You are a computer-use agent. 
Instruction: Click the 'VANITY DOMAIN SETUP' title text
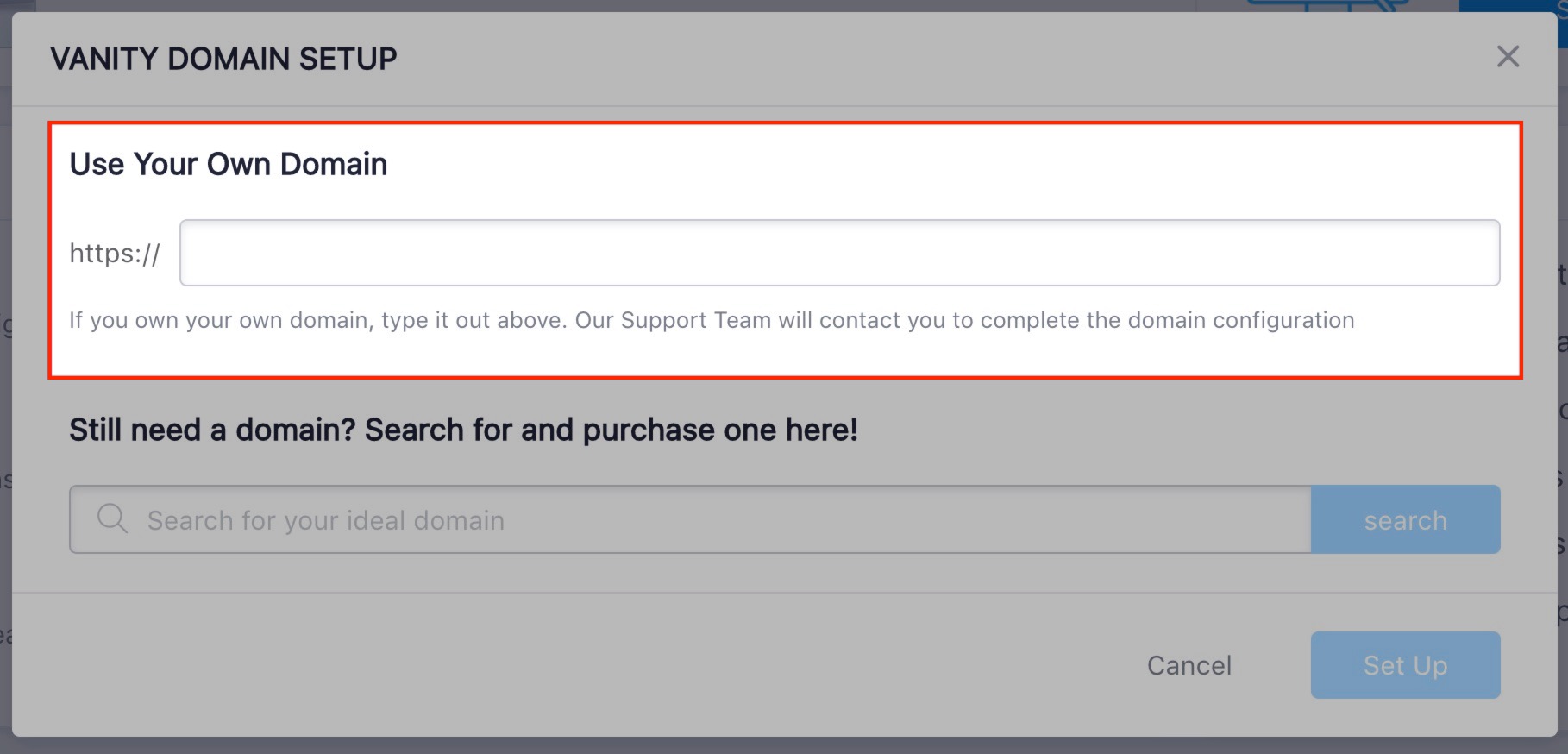coord(223,59)
